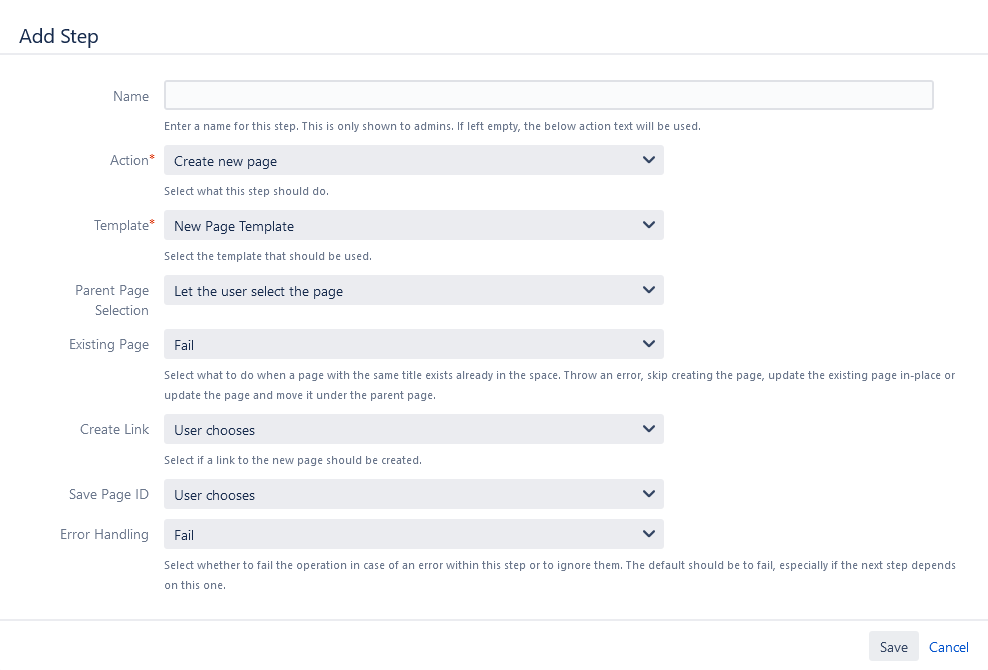Click the chevron on the Error Handling dropdown
The image size is (988, 670).
(648, 534)
